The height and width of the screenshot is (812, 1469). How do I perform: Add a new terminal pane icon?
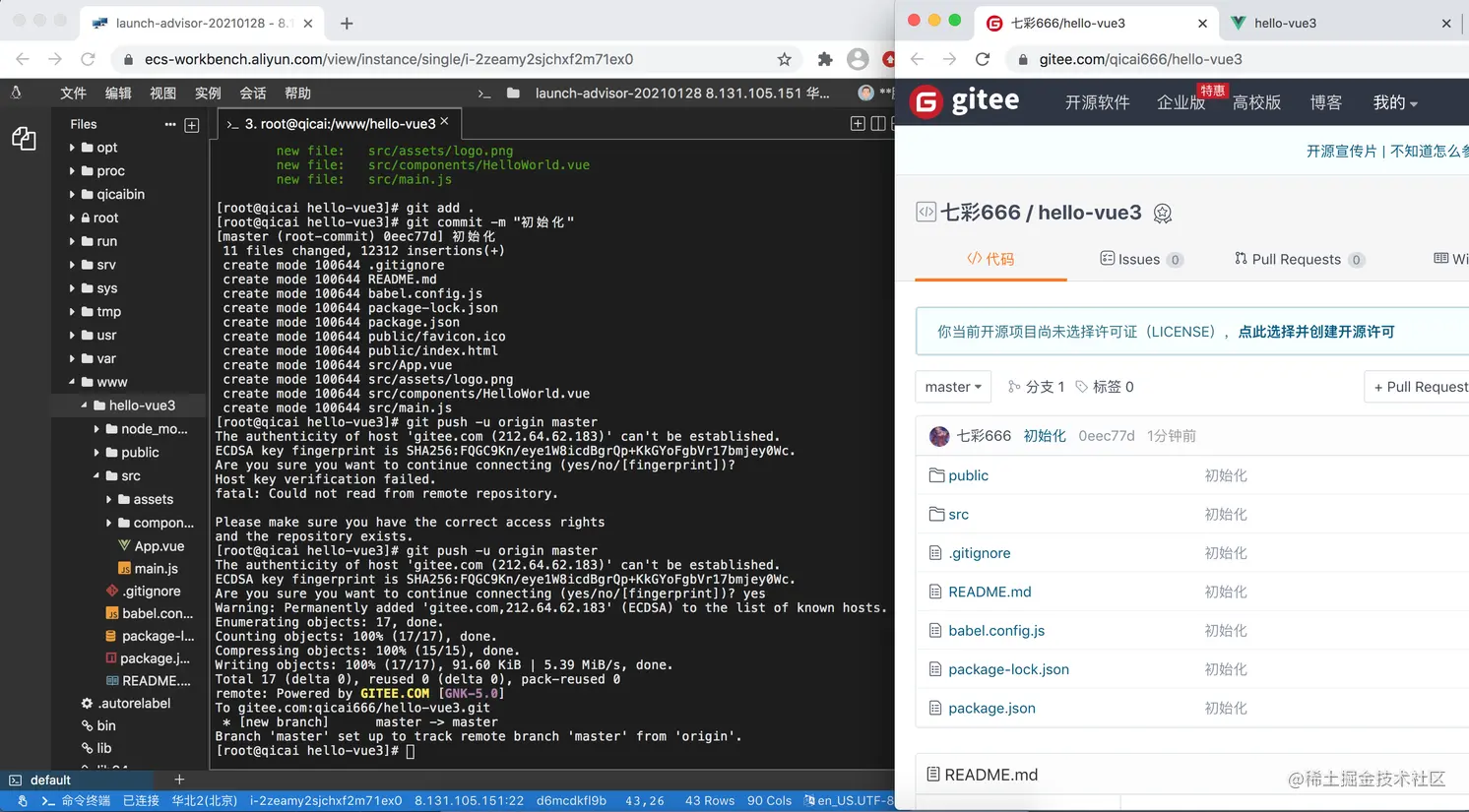(x=858, y=123)
